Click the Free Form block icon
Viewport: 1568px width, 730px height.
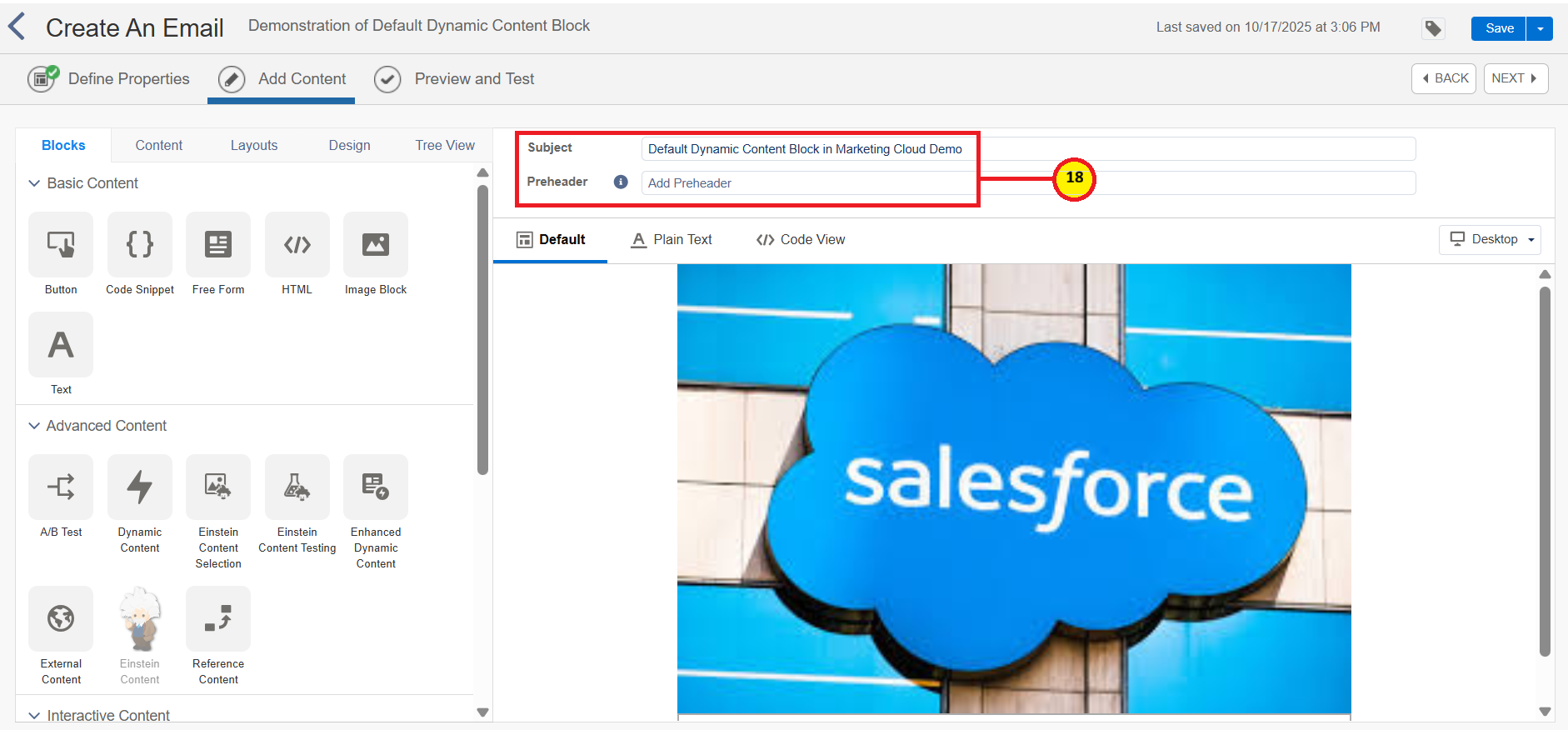[218, 244]
